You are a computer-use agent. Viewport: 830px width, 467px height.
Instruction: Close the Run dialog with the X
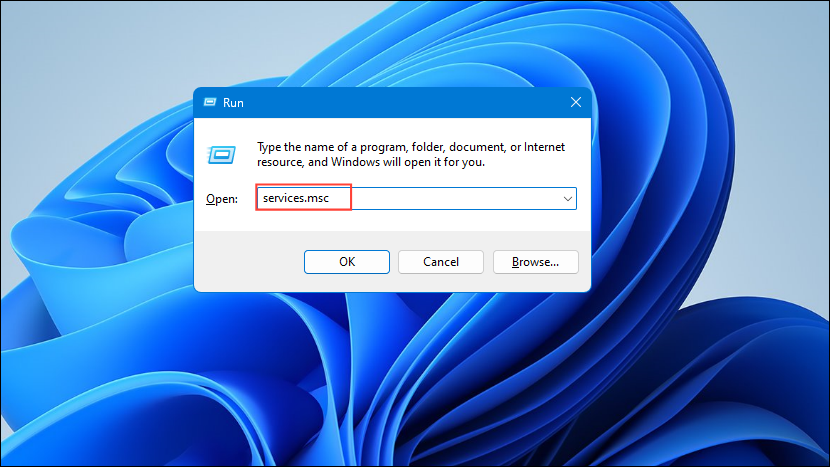(x=576, y=102)
